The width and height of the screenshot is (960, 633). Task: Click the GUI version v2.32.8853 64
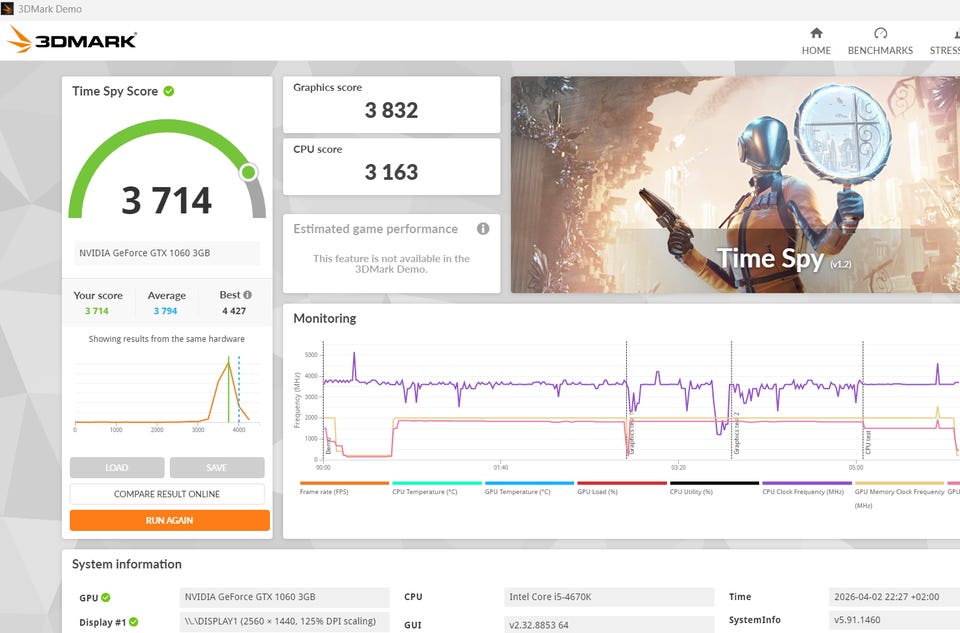[x=609, y=624]
